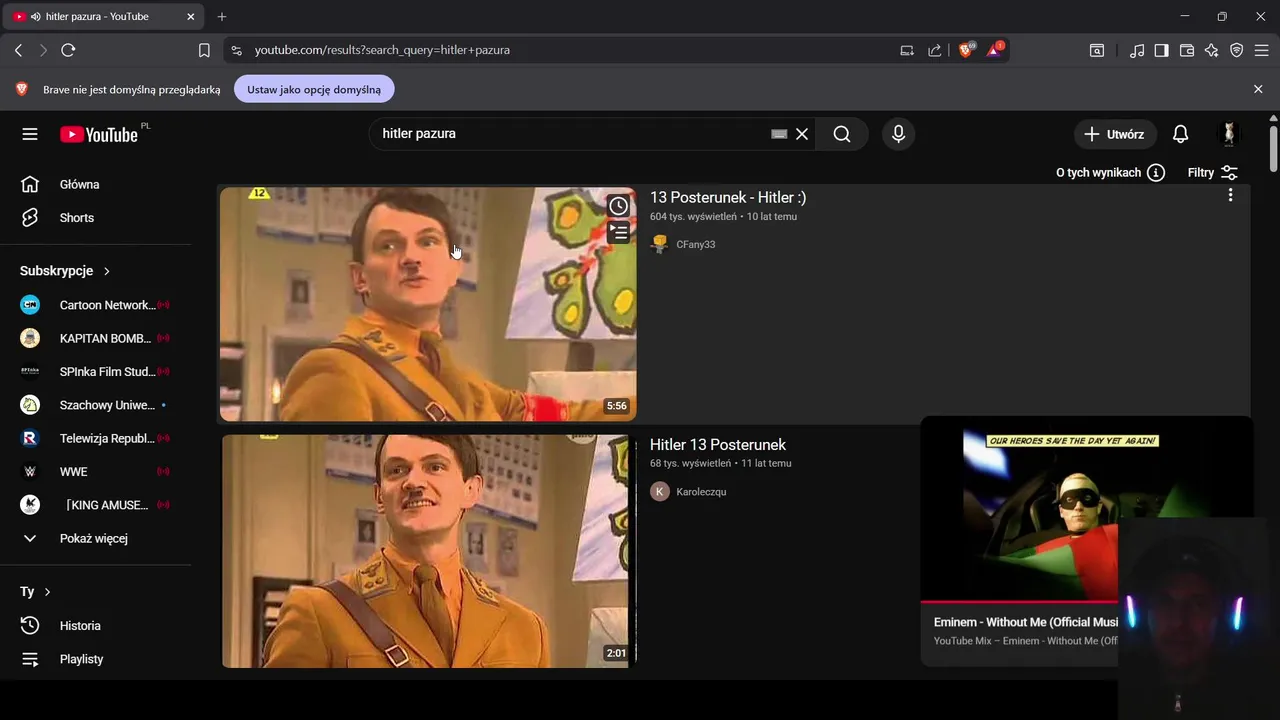The image size is (1280, 720).
Task: Bookmark this page
Action: pos(204,50)
